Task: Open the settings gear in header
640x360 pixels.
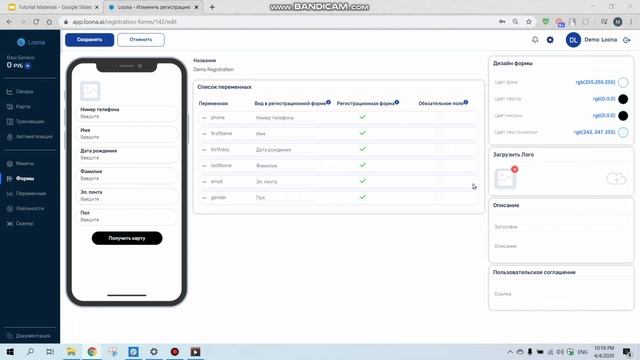Action: coord(550,40)
